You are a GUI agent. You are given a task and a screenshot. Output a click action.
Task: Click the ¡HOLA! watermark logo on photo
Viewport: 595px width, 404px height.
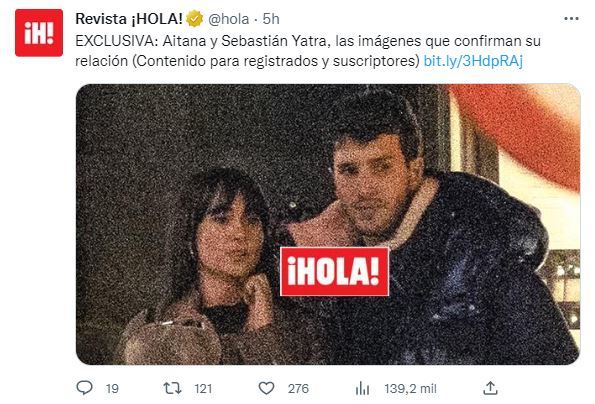(334, 271)
